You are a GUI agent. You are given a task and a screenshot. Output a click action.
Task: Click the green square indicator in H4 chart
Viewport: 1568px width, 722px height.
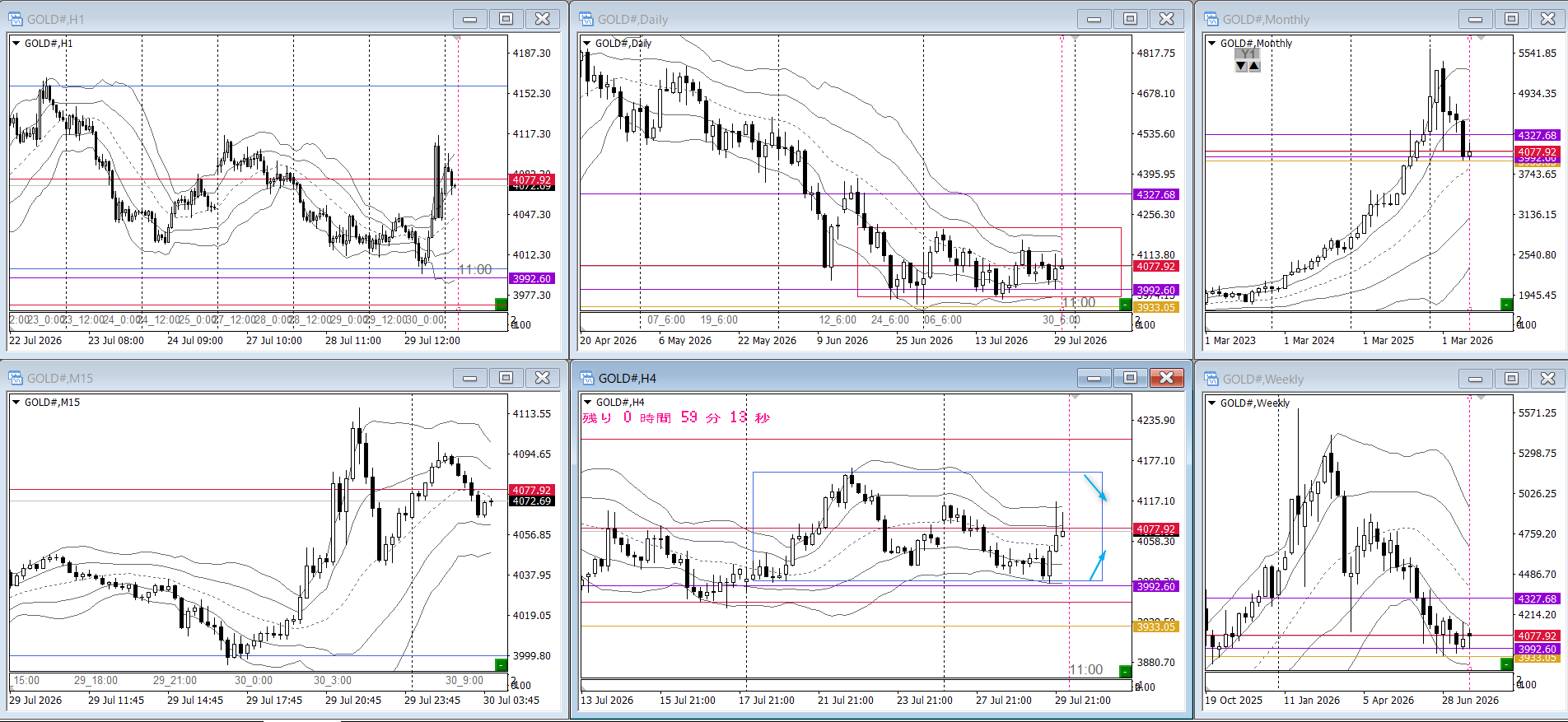(1125, 671)
